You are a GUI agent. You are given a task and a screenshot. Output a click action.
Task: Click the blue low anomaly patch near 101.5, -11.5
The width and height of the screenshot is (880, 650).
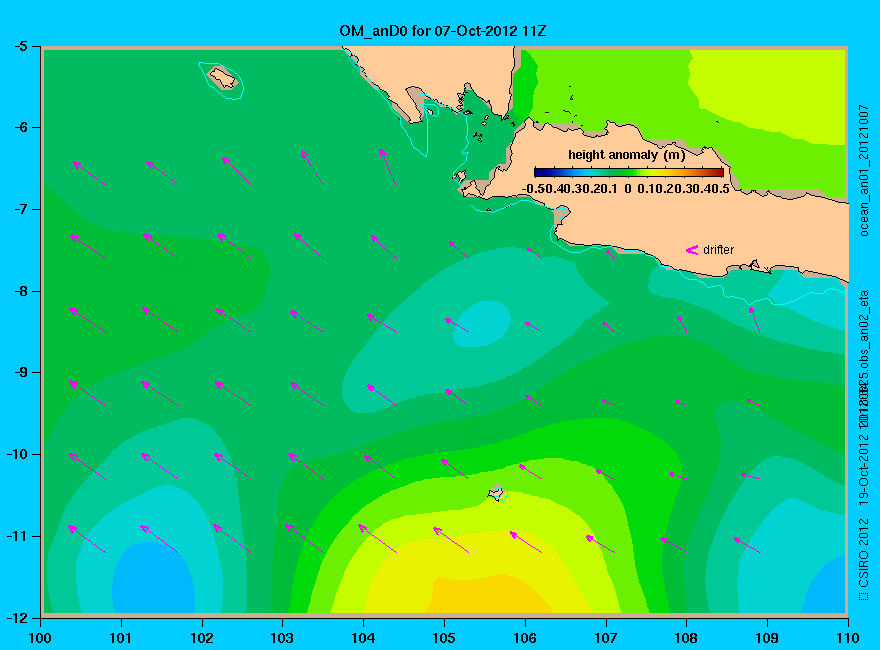point(153,579)
